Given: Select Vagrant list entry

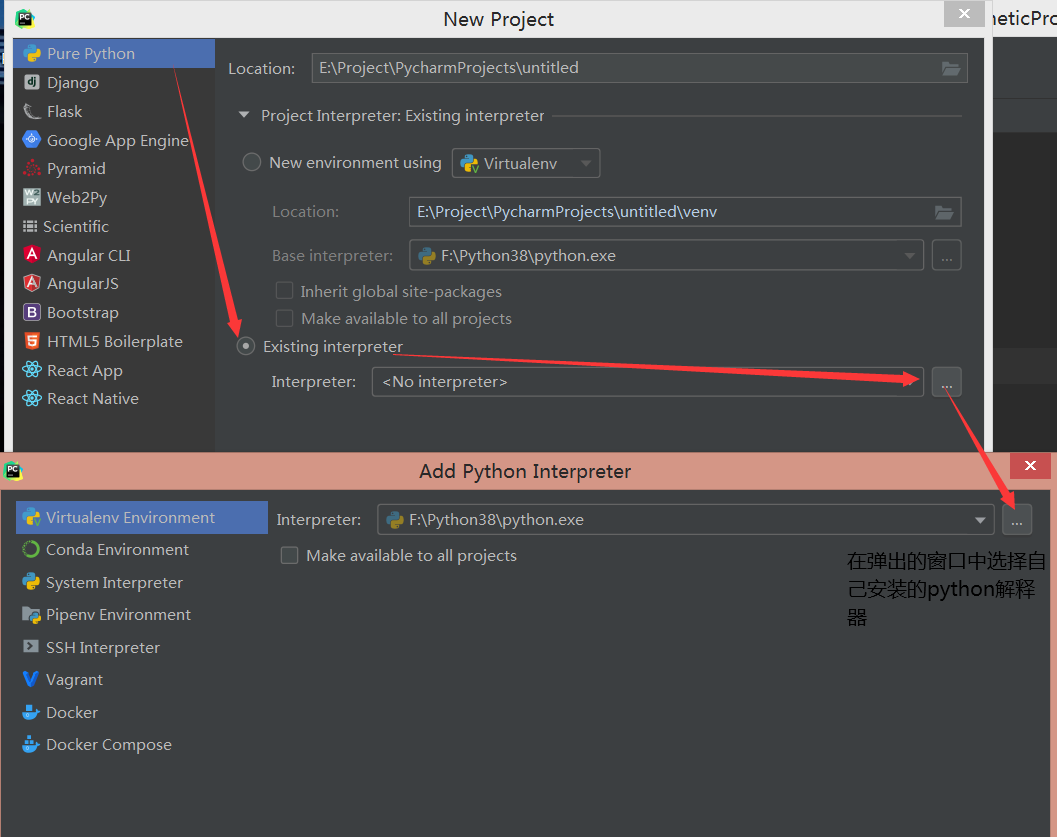Looking at the screenshot, I should pyautogui.click(x=142, y=679).
